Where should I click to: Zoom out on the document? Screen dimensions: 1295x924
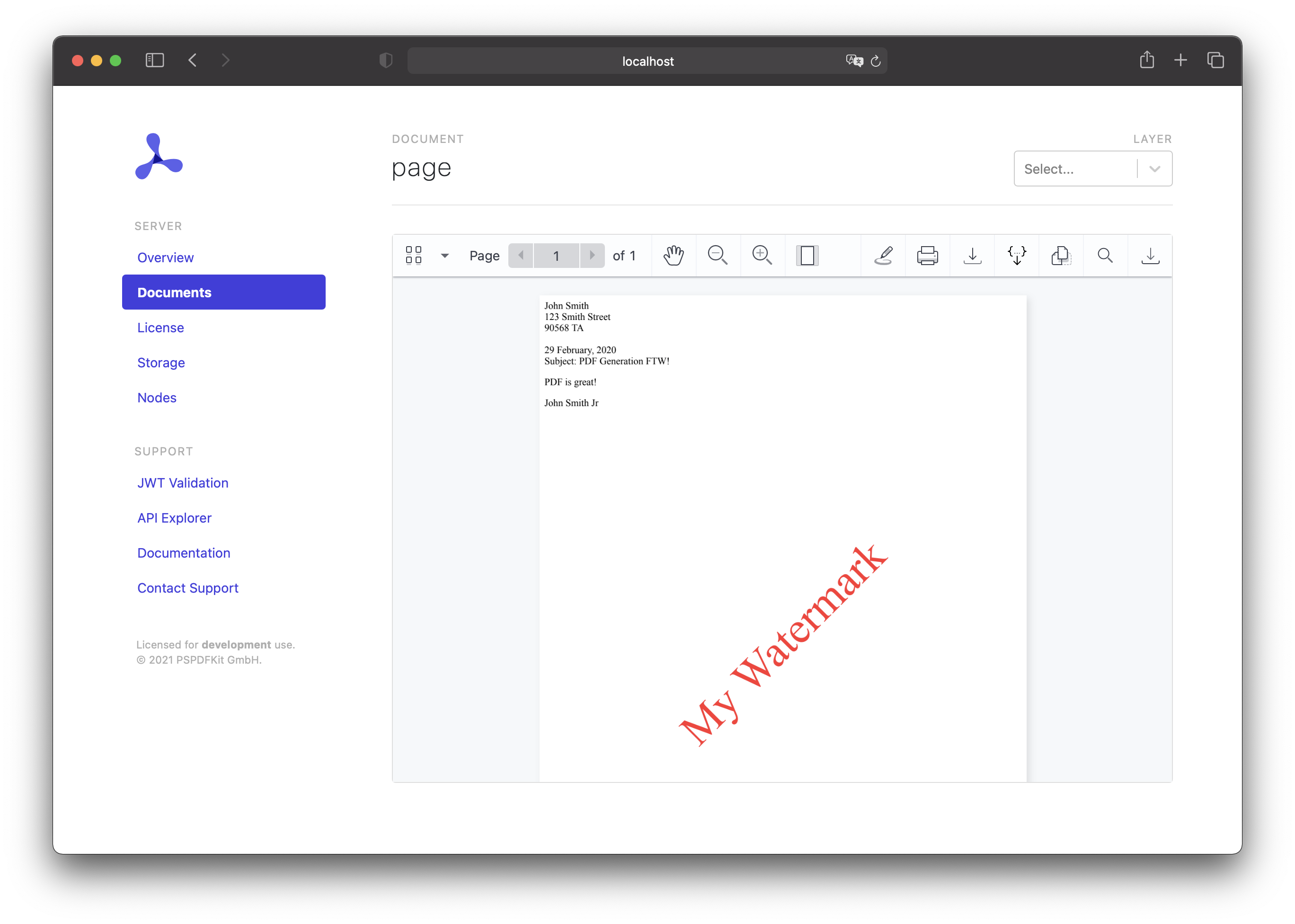pos(718,256)
